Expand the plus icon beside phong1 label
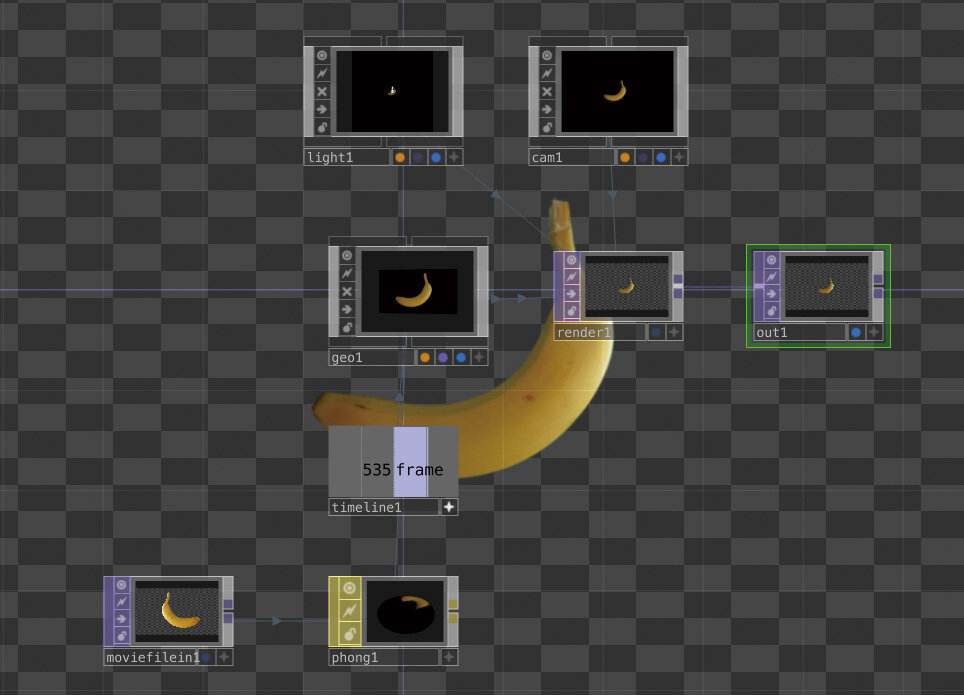964x695 pixels. (449, 657)
